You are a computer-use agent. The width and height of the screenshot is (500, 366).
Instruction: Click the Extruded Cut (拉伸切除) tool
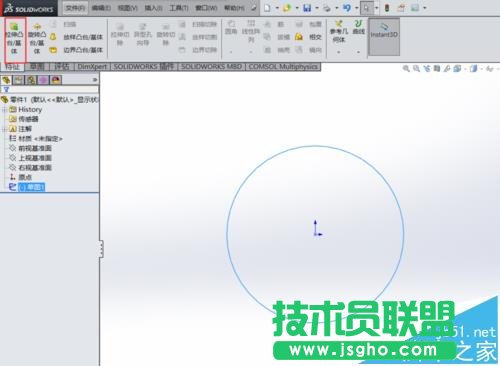[x=120, y=35]
